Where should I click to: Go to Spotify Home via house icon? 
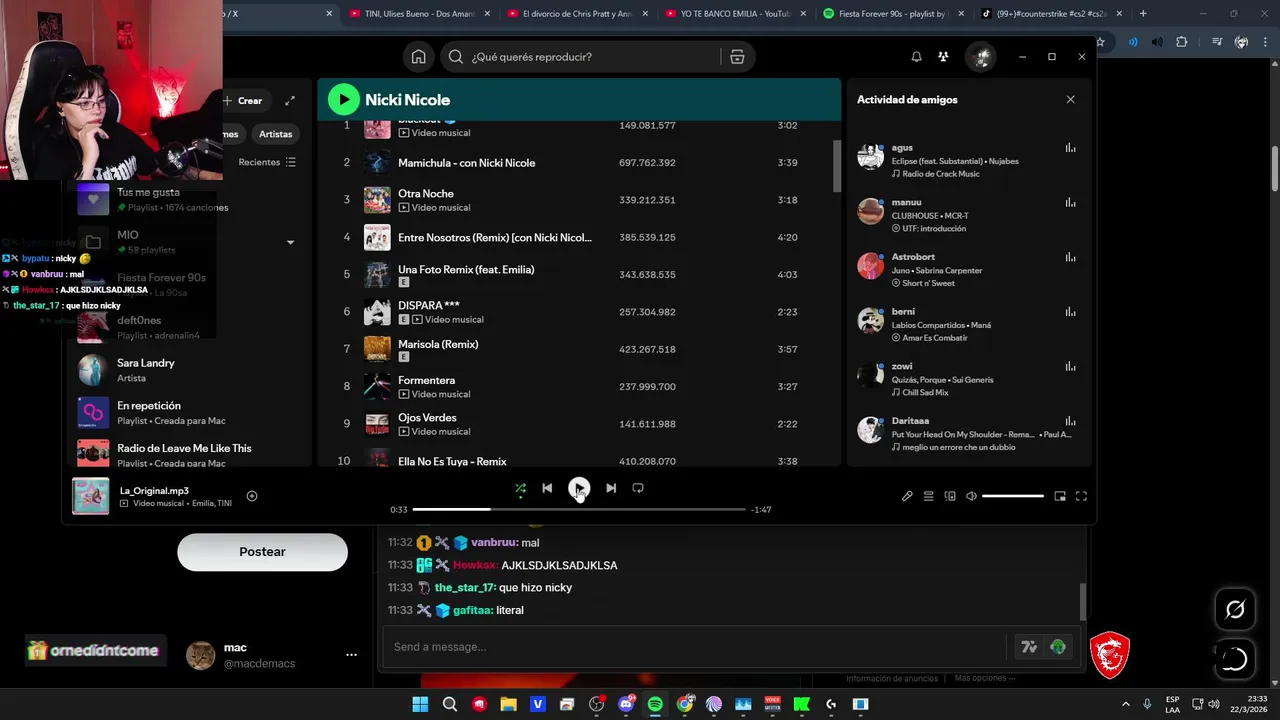pos(419,57)
